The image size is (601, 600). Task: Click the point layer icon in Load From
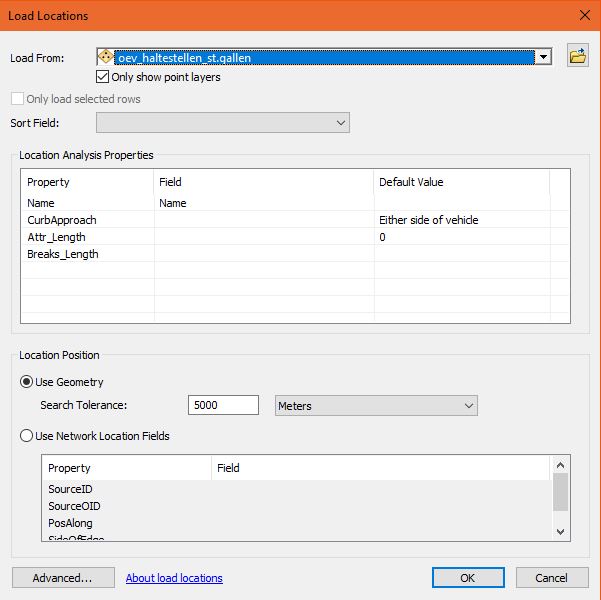point(106,57)
